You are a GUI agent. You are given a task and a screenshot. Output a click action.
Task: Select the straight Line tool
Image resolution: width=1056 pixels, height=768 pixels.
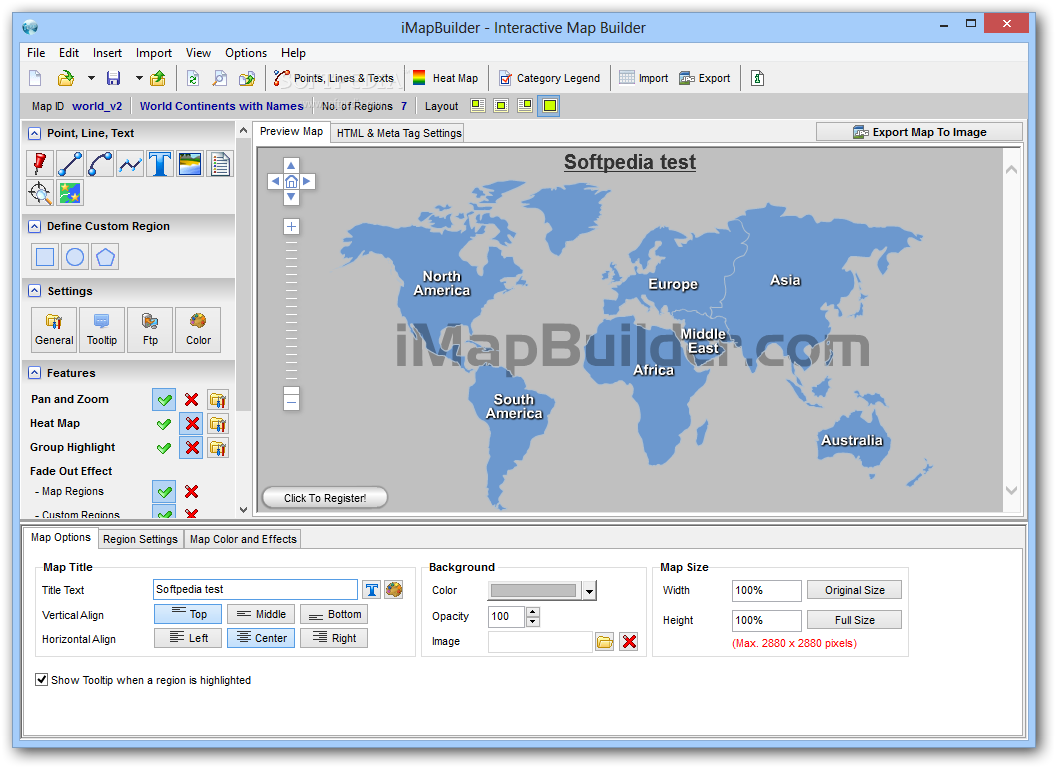click(69, 164)
